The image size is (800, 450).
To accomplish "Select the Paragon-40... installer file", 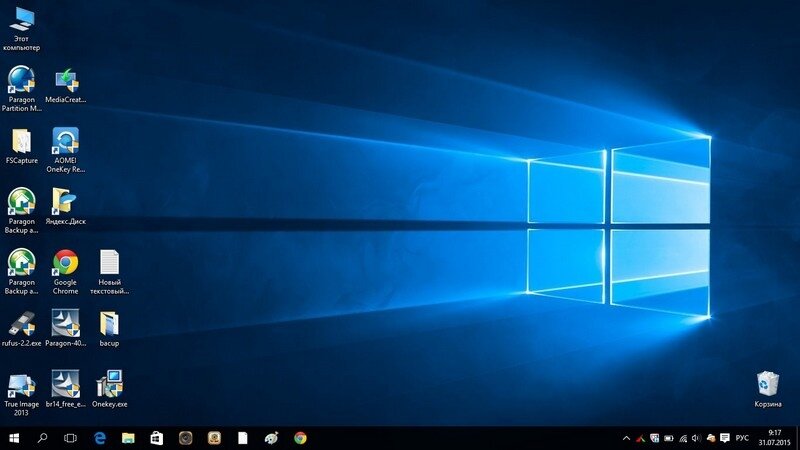I will coord(65,328).
